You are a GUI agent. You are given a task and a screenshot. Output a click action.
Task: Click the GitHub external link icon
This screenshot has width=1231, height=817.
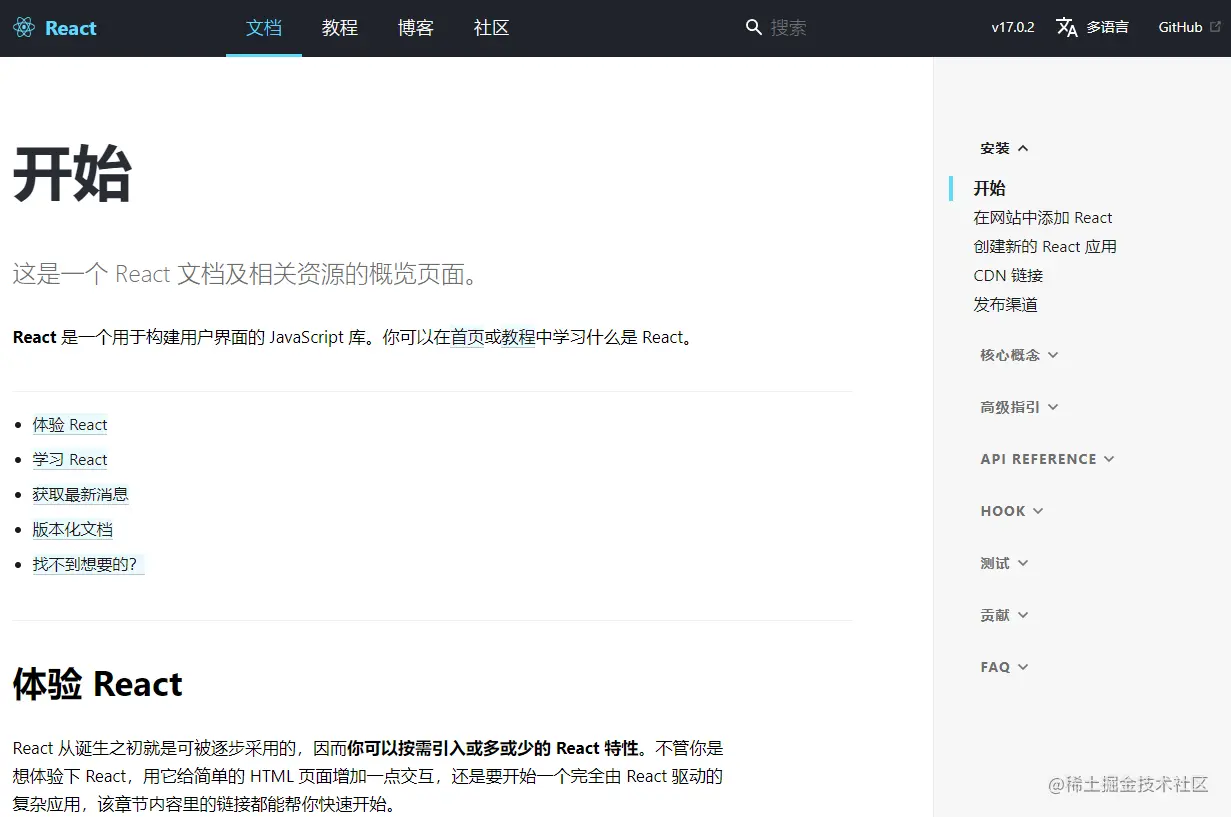point(1215,27)
